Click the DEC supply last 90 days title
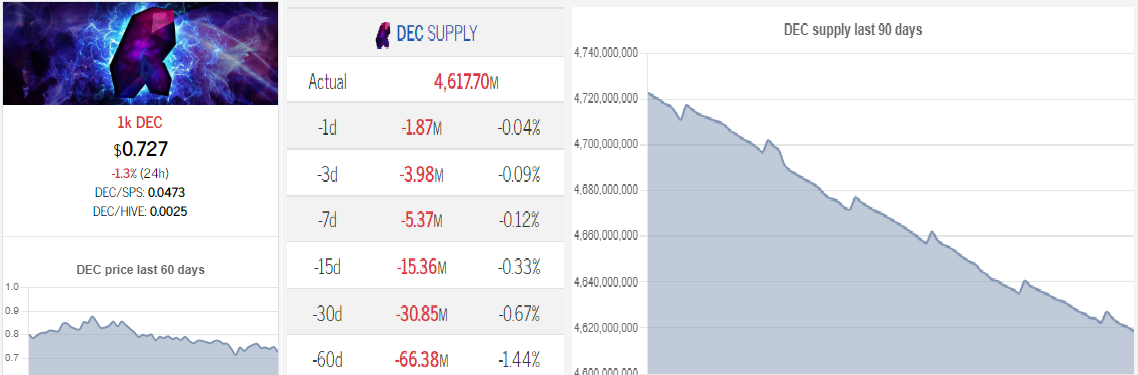Image resolution: width=1138 pixels, height=375 pixels. tap(853, 30)
